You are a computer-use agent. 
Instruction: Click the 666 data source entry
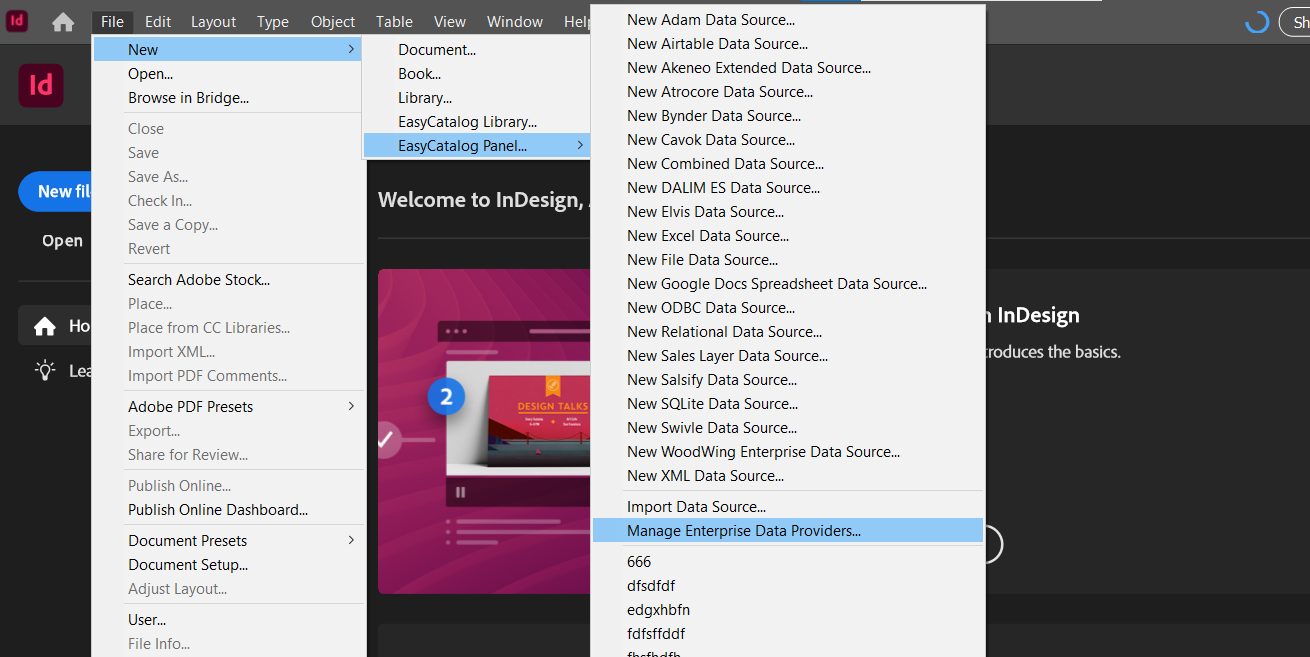point(639,561)
